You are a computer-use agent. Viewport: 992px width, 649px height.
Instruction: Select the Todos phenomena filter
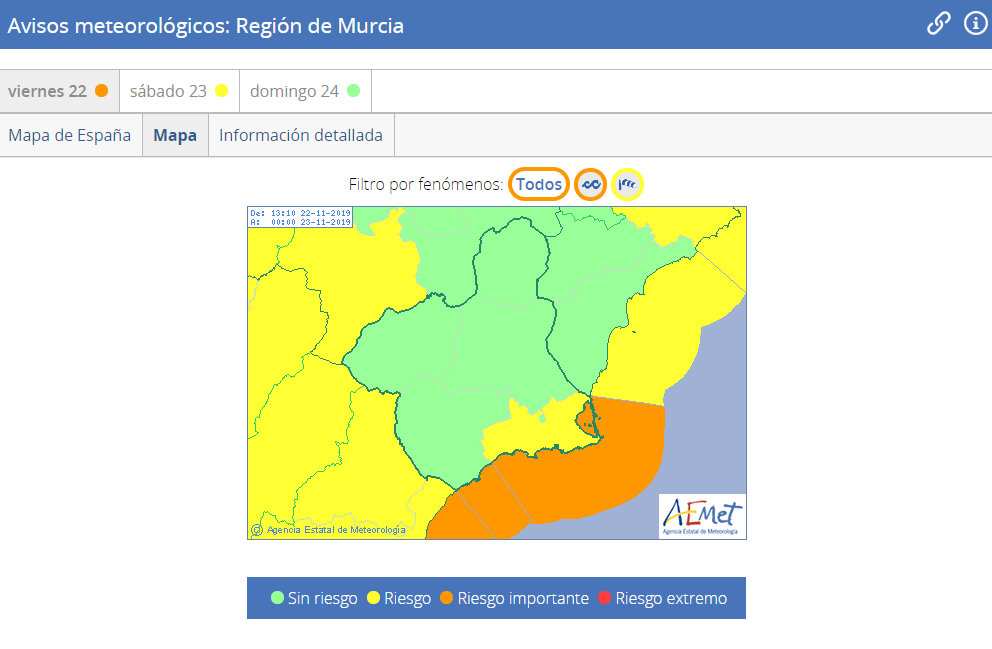pyautogui.click(x=539, y=185)
